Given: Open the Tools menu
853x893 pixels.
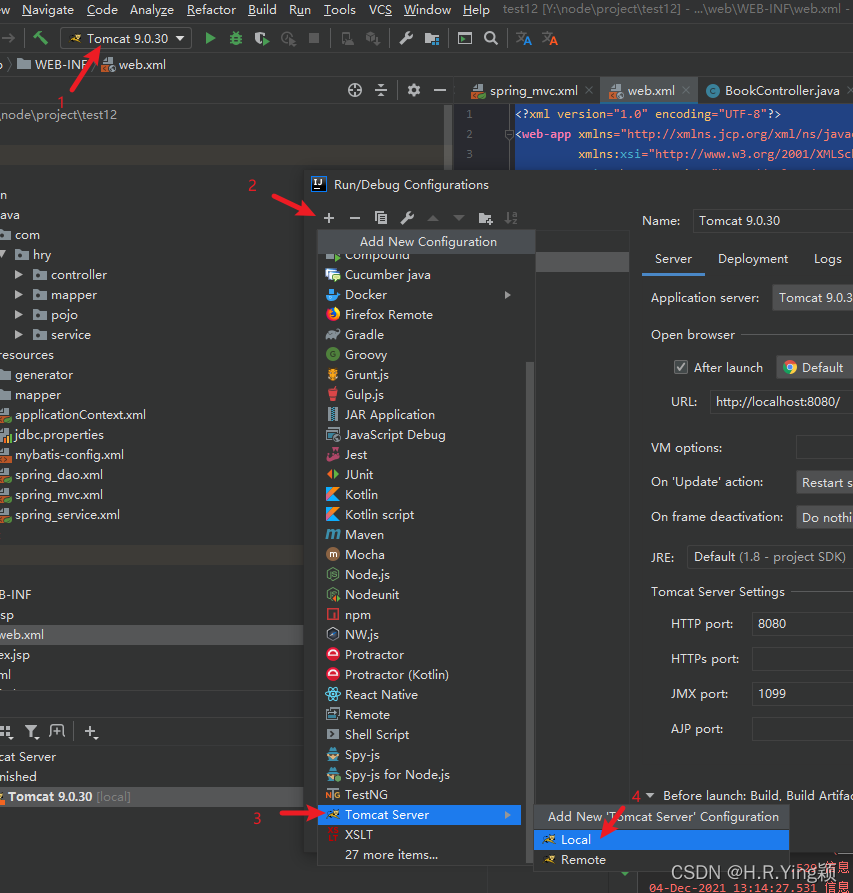Looking at the screenshot, I should 339,10.
